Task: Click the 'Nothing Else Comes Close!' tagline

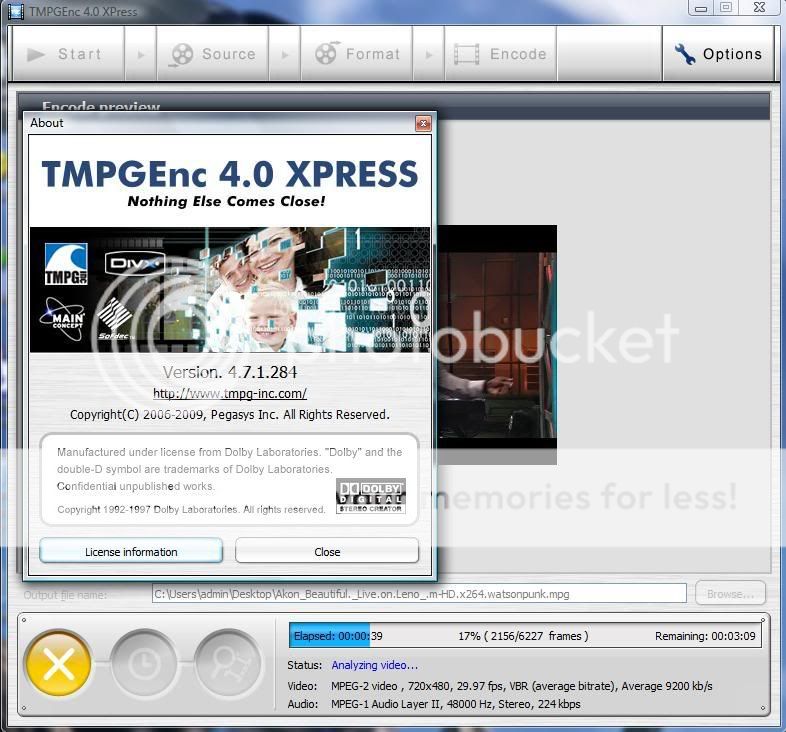Action: coord(227,201)
